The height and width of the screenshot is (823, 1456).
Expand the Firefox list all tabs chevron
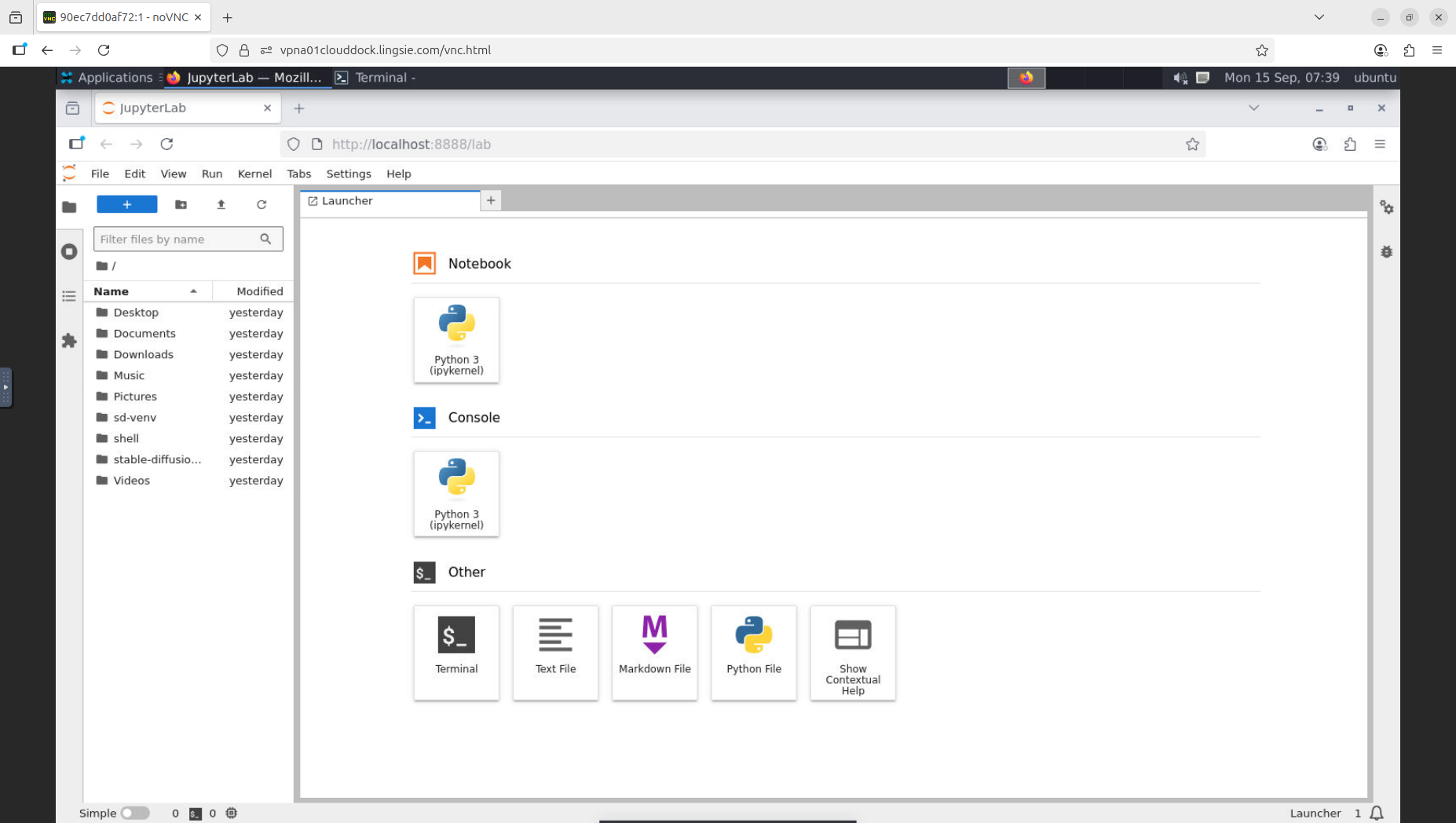1253,108
